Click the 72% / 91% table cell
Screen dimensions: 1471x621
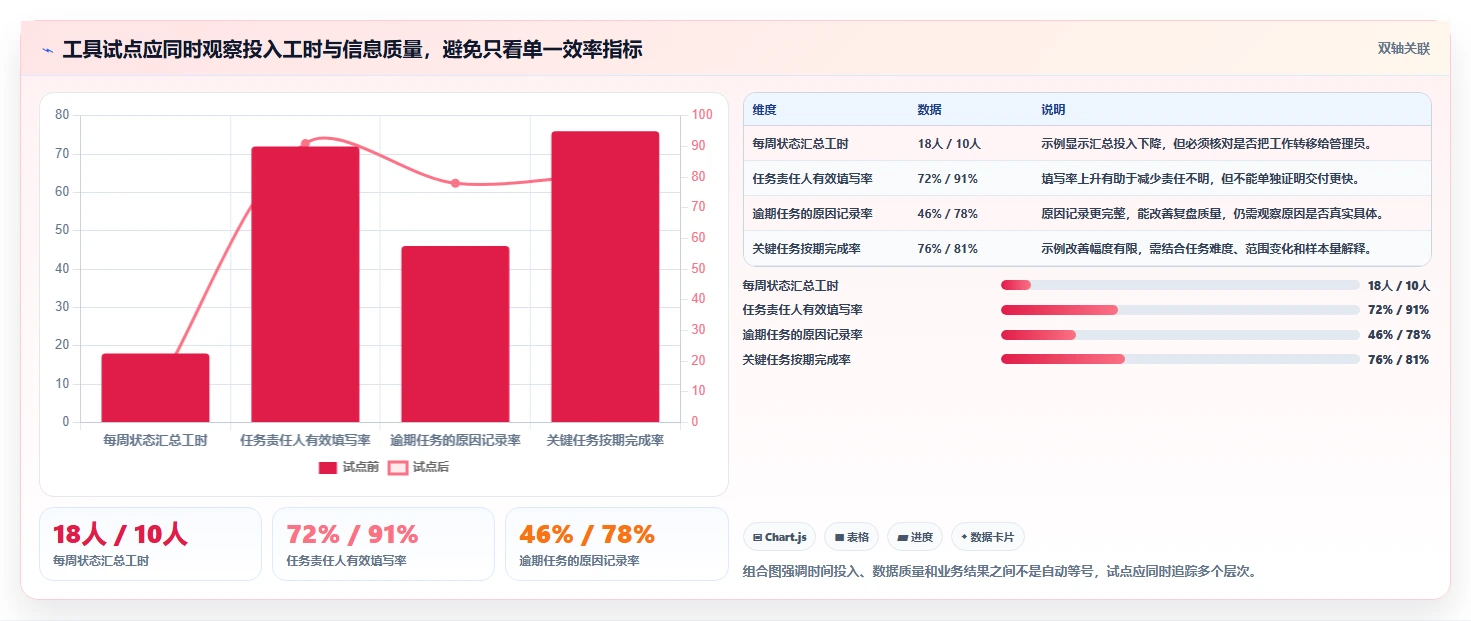coord(947,179)
